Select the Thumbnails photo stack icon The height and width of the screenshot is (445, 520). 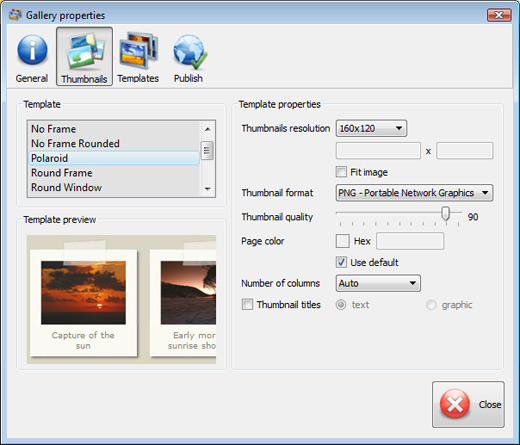point(86,50)
